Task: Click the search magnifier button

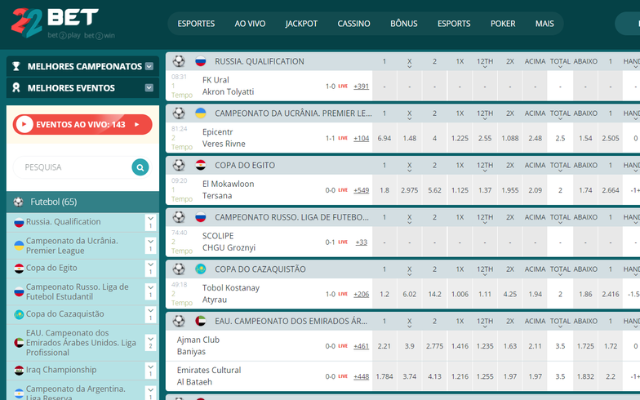Action: tap(140, 167)
